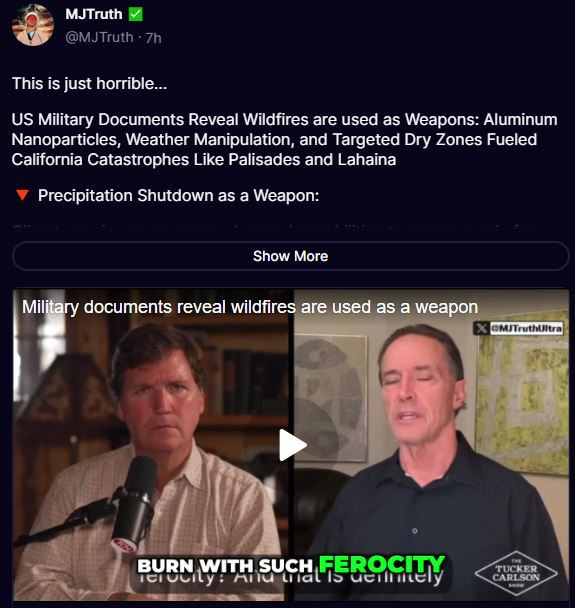Viewport: 575px width, 608px height.
Task: Click the headline paragraph about US Military Documents
Action: pyautogui.click(x=284, y=140)
